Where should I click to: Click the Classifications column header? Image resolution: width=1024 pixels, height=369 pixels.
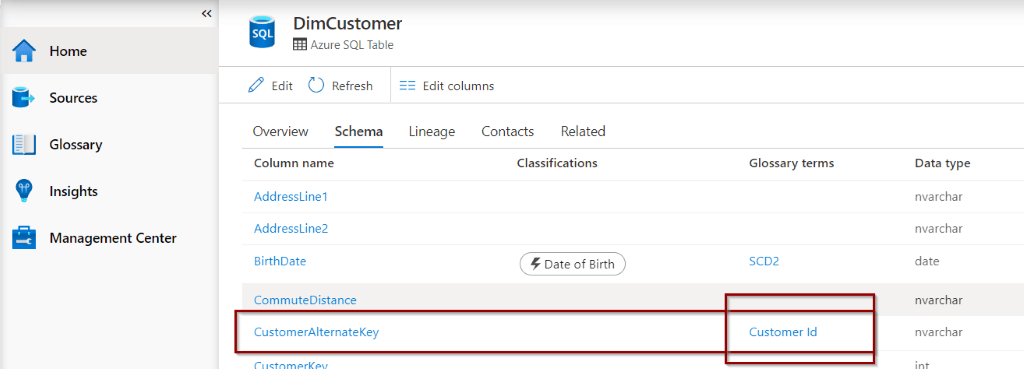(557, 163)
